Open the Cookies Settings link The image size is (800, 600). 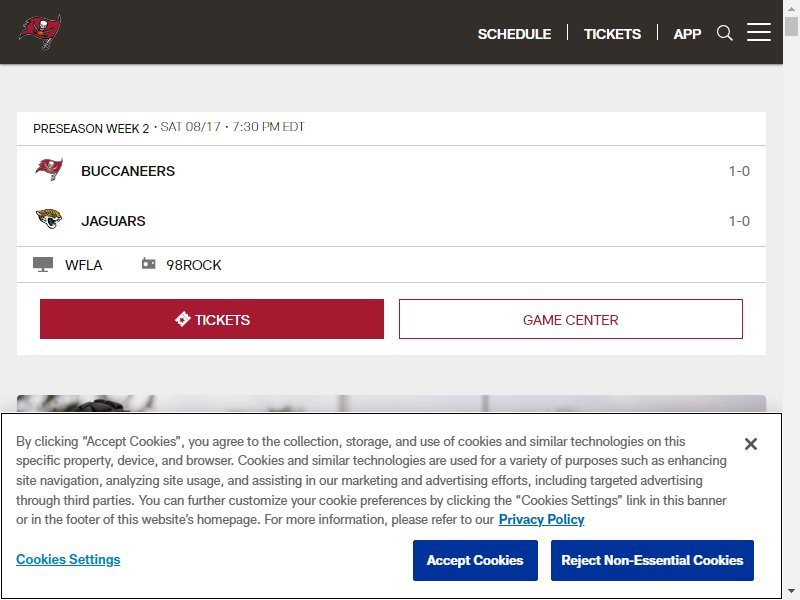[x=68, y=559]
